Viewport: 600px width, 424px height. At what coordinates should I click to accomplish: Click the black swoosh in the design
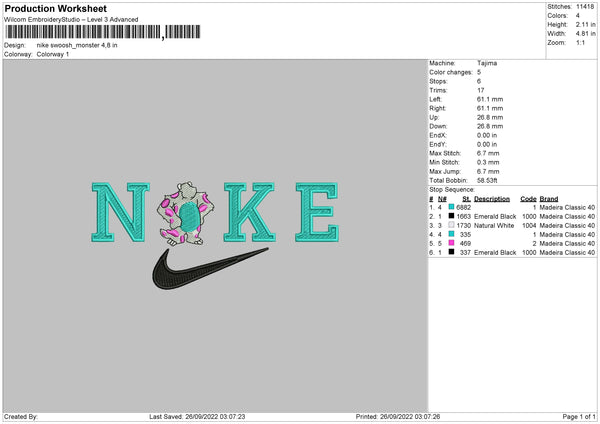(x=209, y=268)
